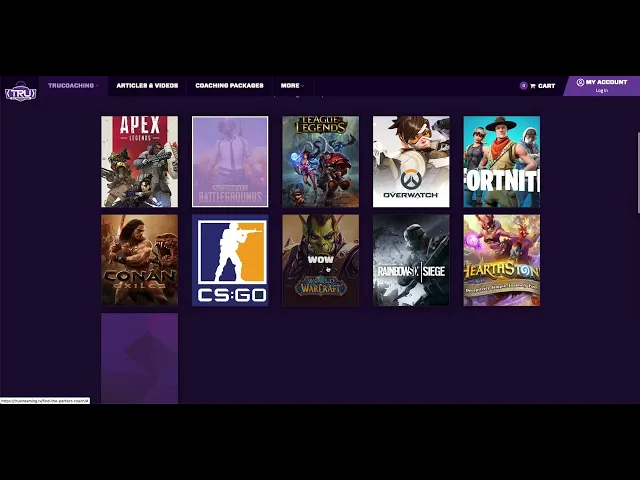Image resolution: width=640 pixels, height=480 pixels.
Task: Open the shopping cart
Action: (x=537, y=86)
